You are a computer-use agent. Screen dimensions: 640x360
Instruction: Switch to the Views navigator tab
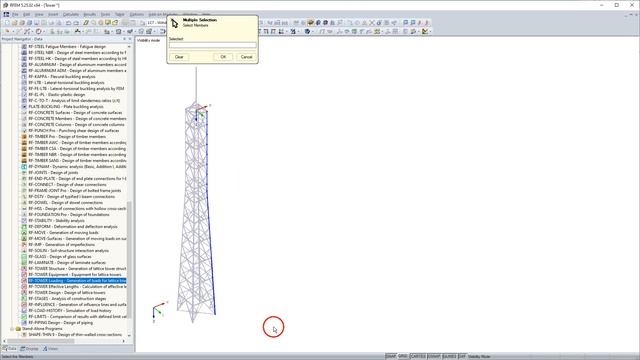click(51, 349)
